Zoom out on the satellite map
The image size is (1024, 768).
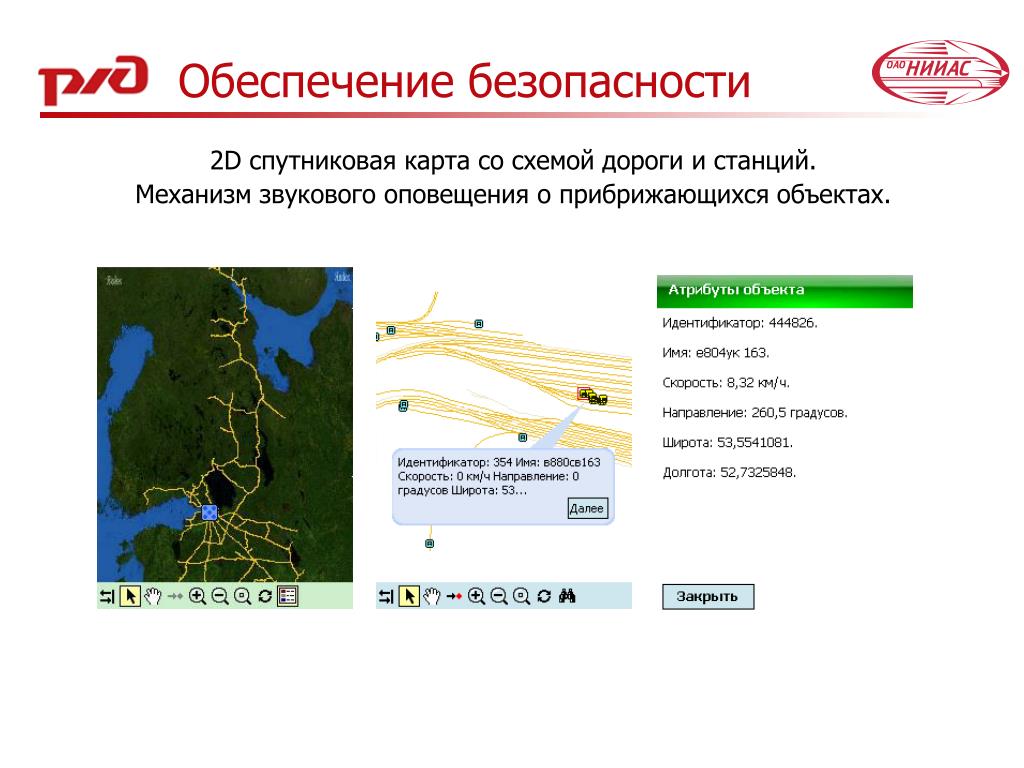220,596
